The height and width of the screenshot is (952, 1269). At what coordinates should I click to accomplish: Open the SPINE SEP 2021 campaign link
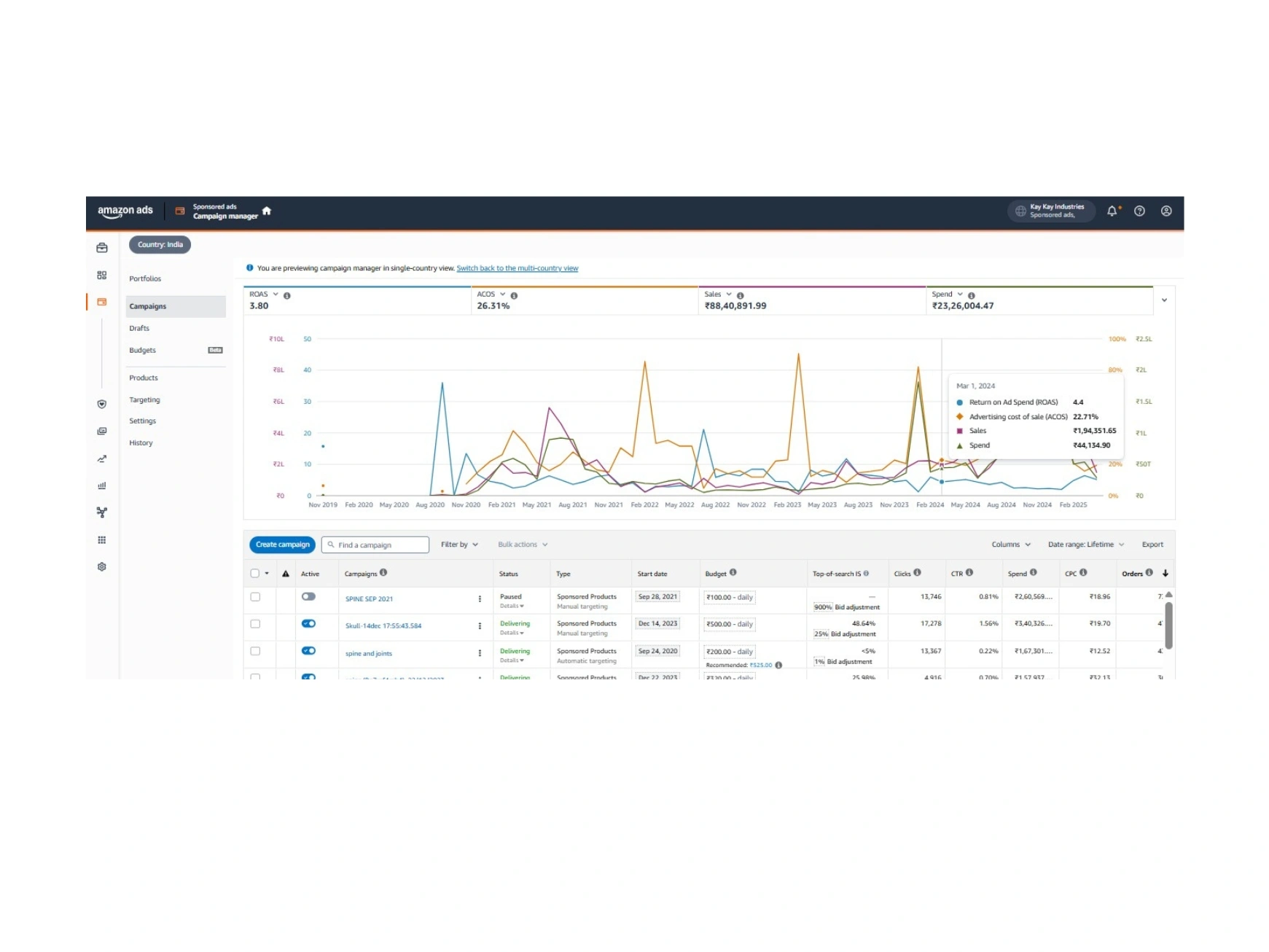click(x=369, y=599)
